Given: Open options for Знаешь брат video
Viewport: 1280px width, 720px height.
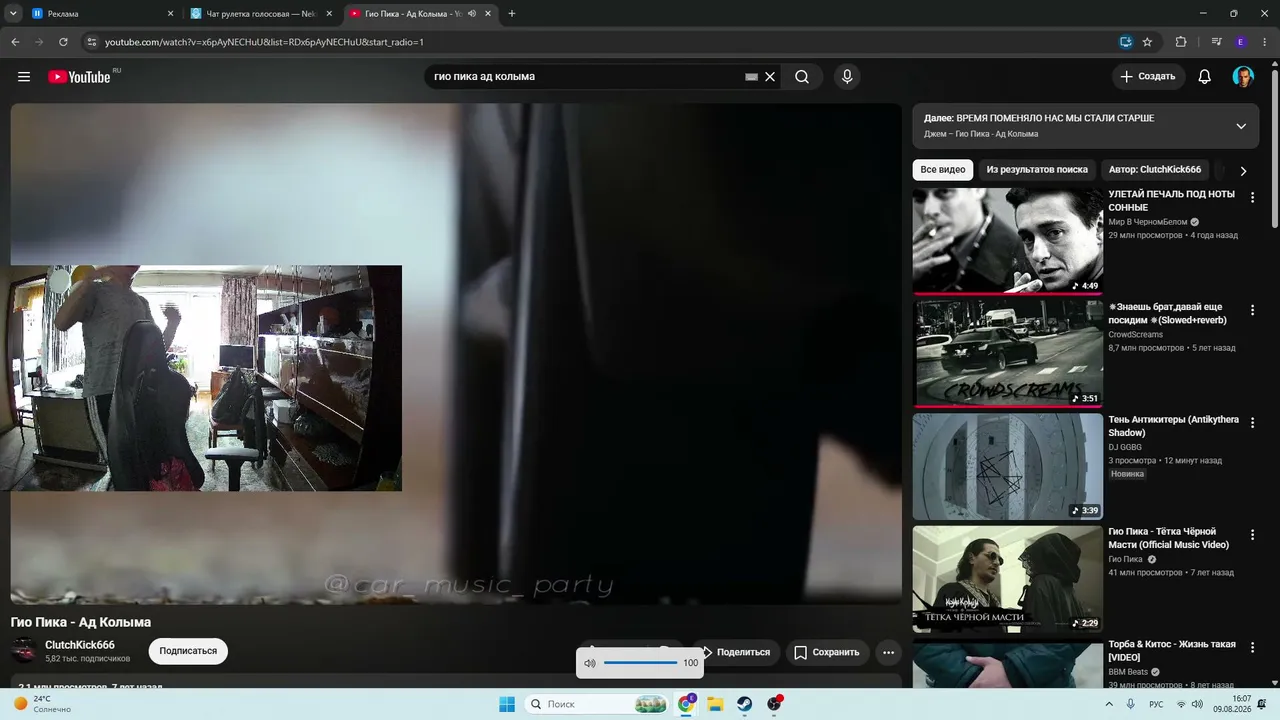Looking at the screenshot, I should point(1252,311).
